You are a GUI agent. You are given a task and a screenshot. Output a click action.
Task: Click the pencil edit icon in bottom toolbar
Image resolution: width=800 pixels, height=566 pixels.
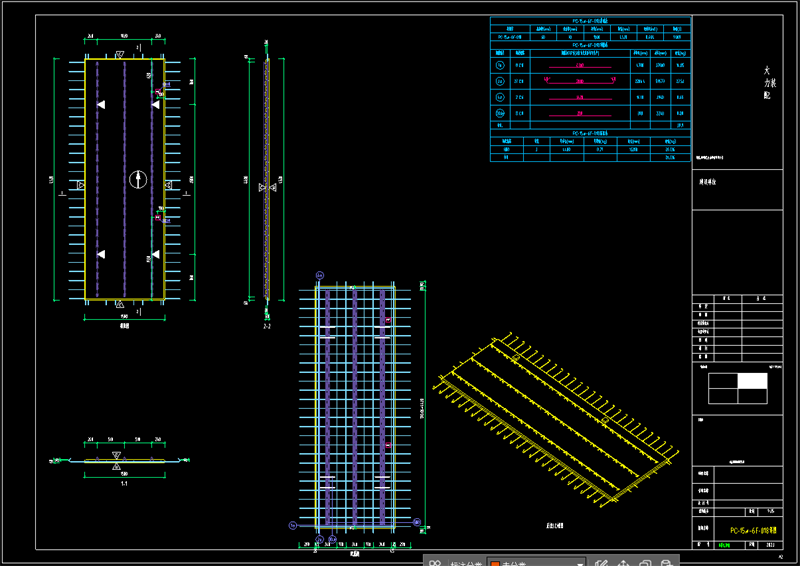coord(601,563)
